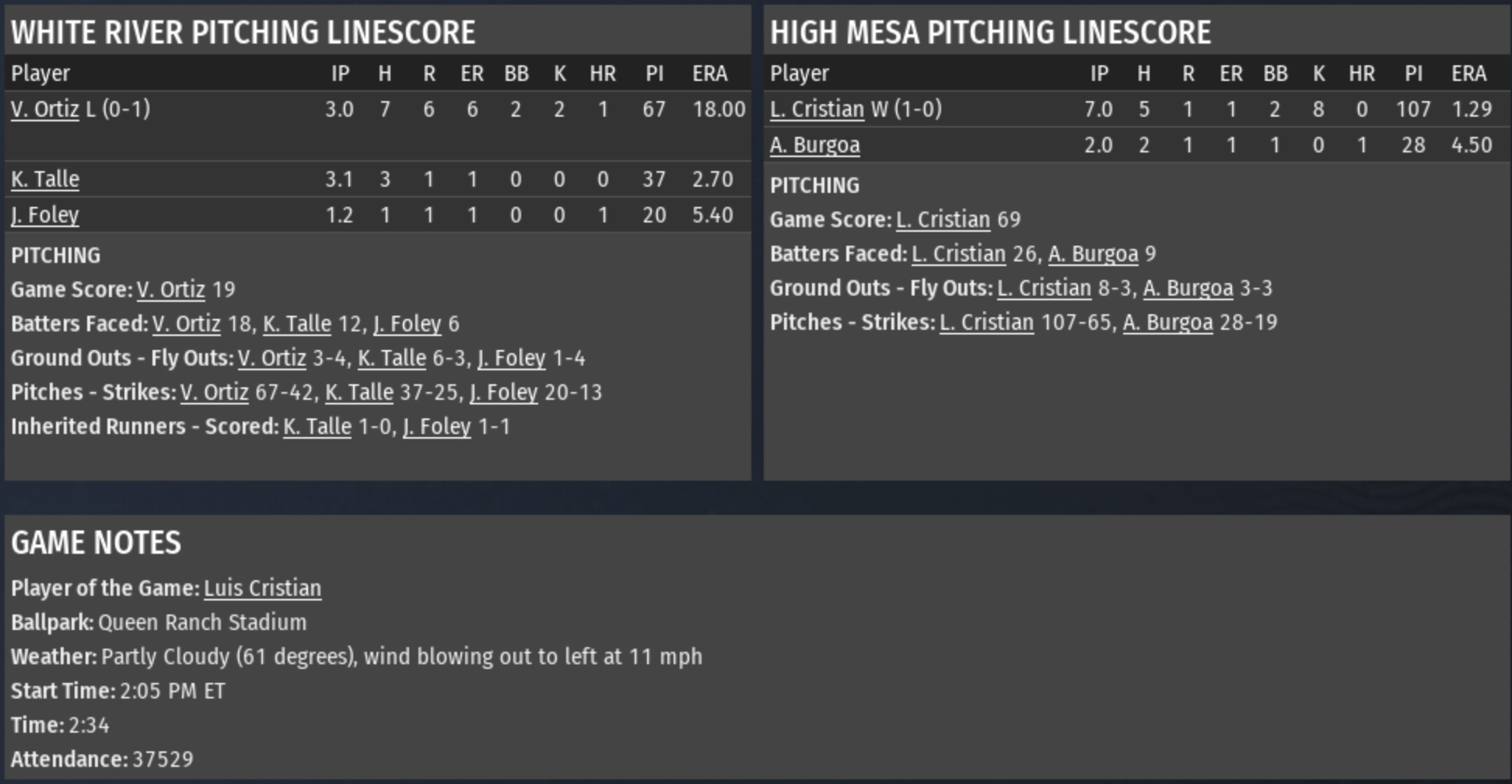Click L. Cristian in High Mesa Ground Outs line
Image resolution: width=1512 pixels, height=784 pixels.
(1044, 288)
